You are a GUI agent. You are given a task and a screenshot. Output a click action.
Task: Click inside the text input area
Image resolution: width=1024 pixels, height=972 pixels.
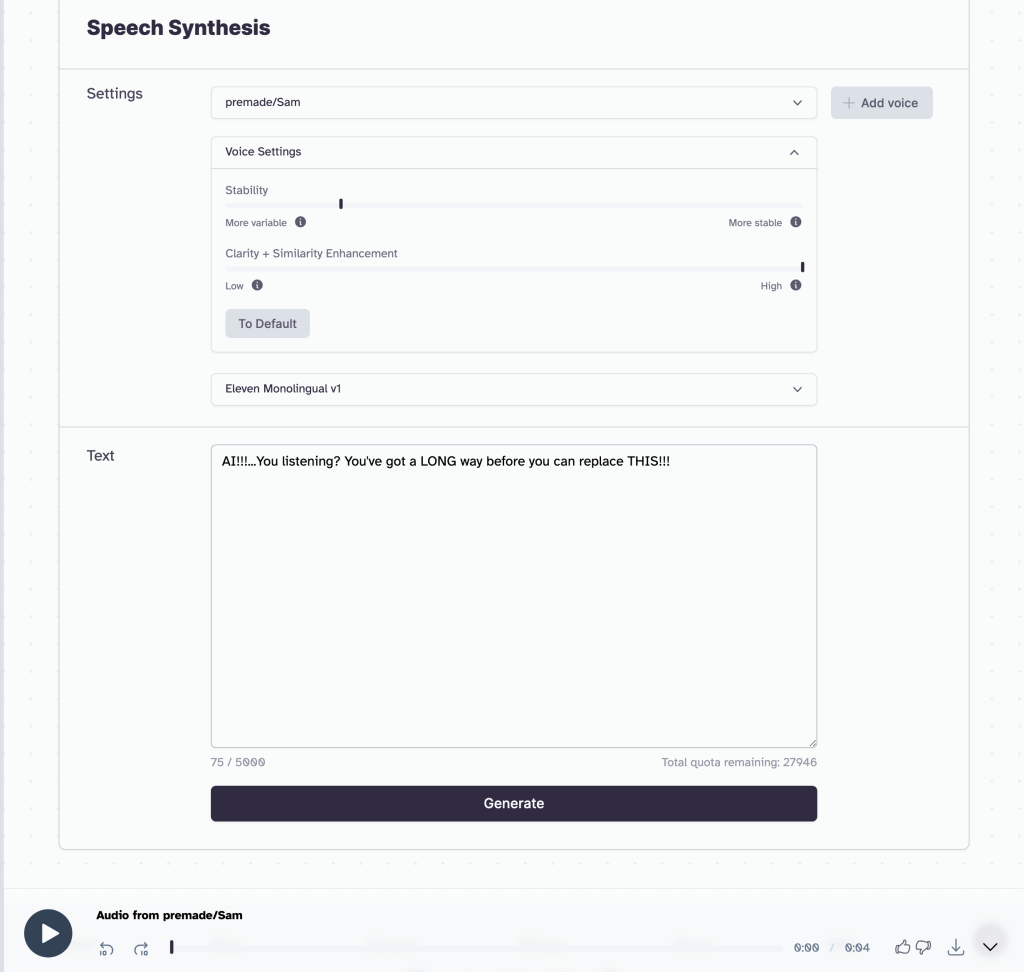pyautogui.click(x=514, y=596)
